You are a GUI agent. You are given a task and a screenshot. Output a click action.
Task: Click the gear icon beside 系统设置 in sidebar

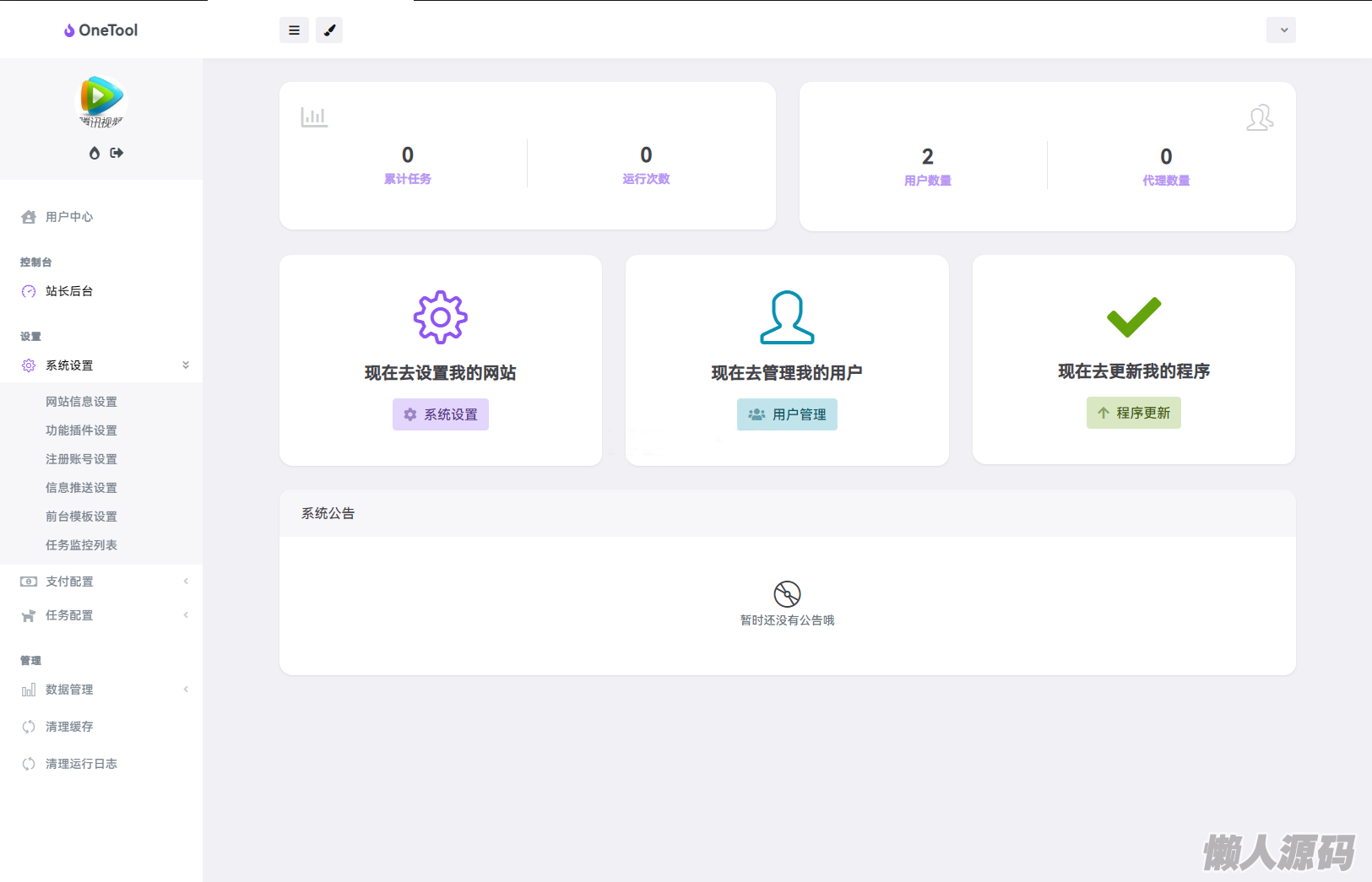[29, 365]
